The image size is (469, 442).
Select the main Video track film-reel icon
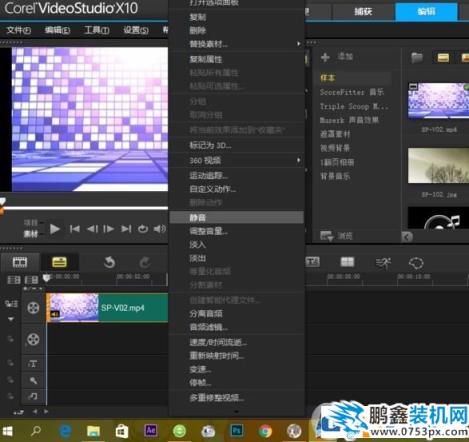pos(33,308)
